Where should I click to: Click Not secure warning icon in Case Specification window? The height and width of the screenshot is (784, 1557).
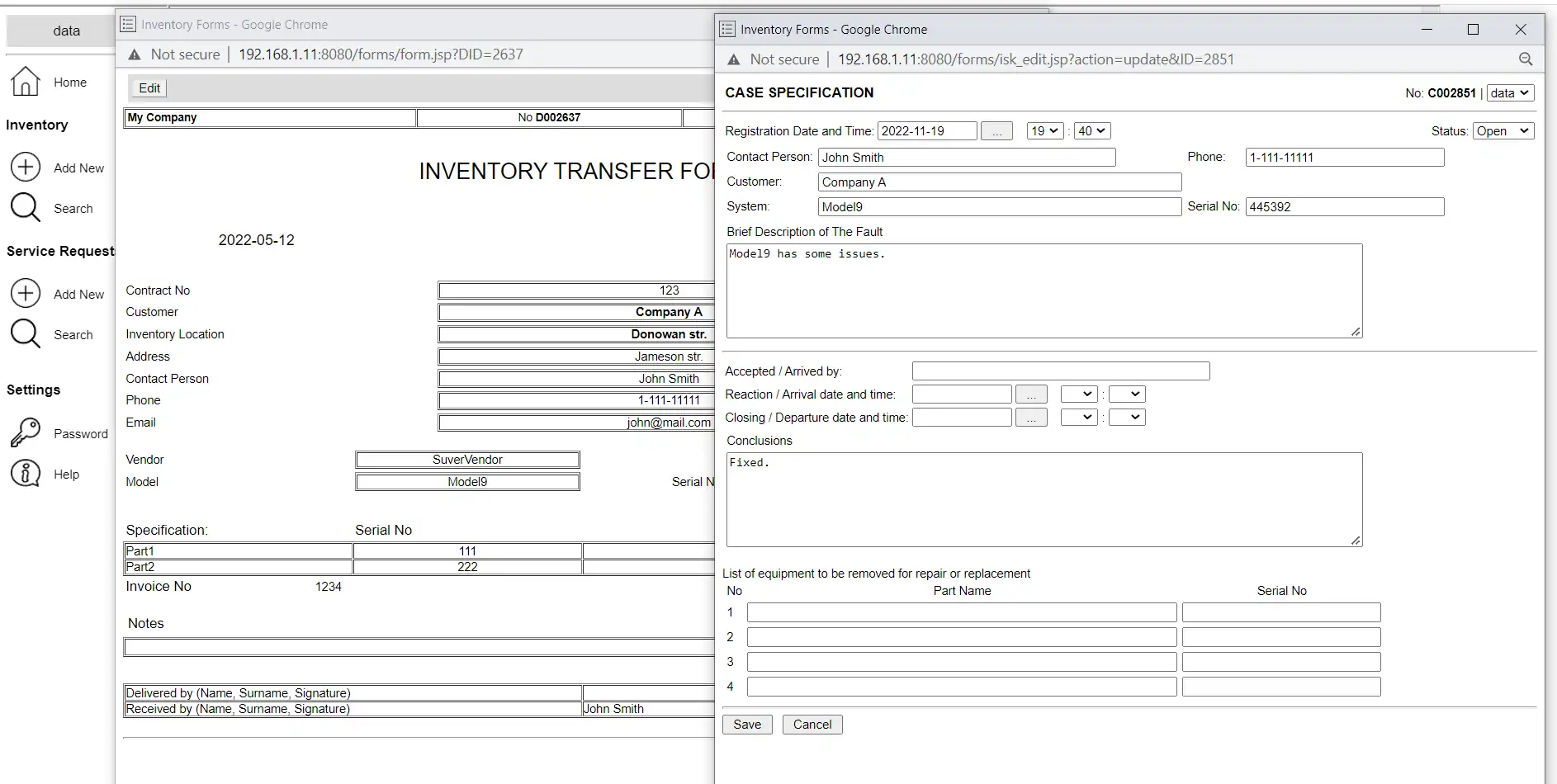coord(734,59)
